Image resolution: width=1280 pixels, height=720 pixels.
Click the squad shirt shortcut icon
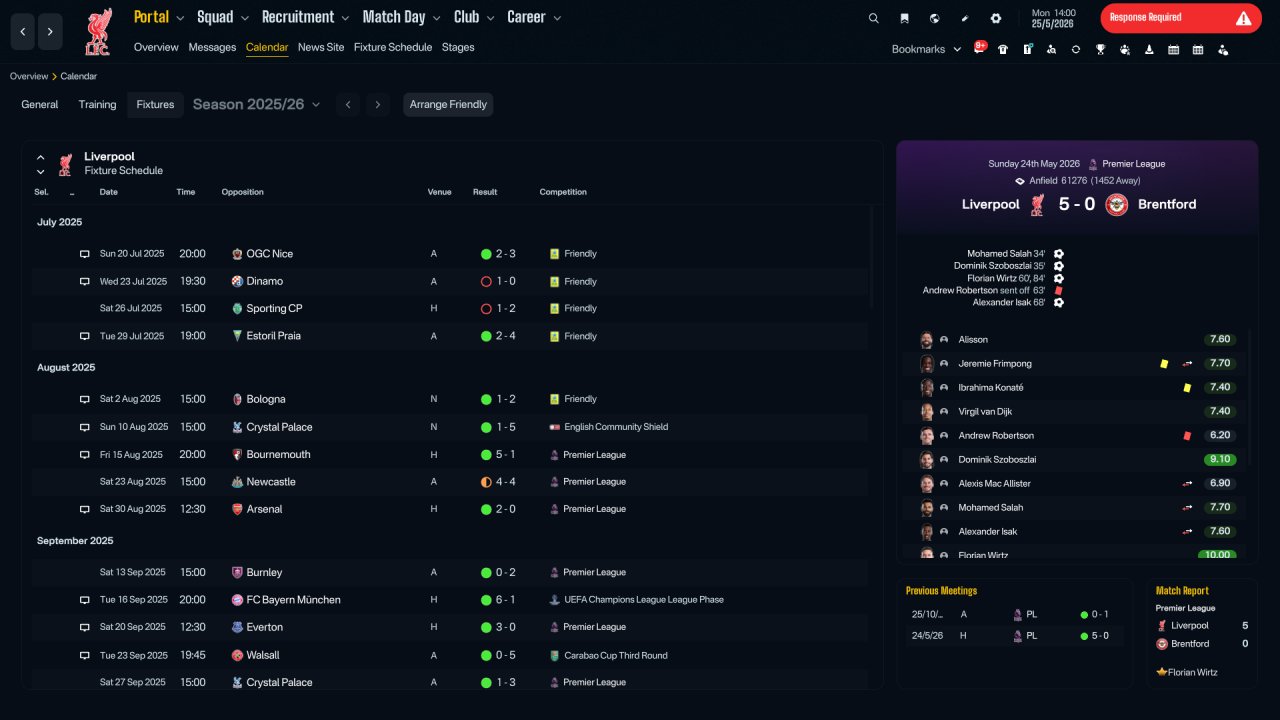tap(1003, 49)
